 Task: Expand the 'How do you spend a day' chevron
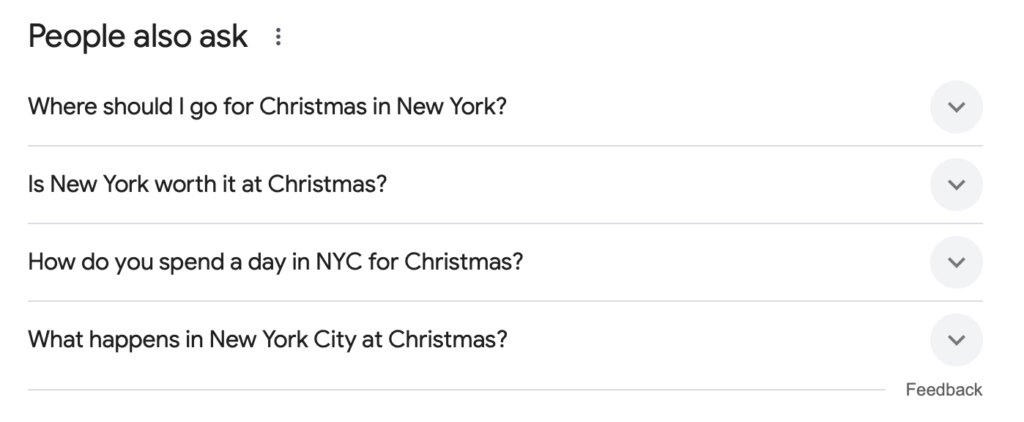[x=956, y=262]
